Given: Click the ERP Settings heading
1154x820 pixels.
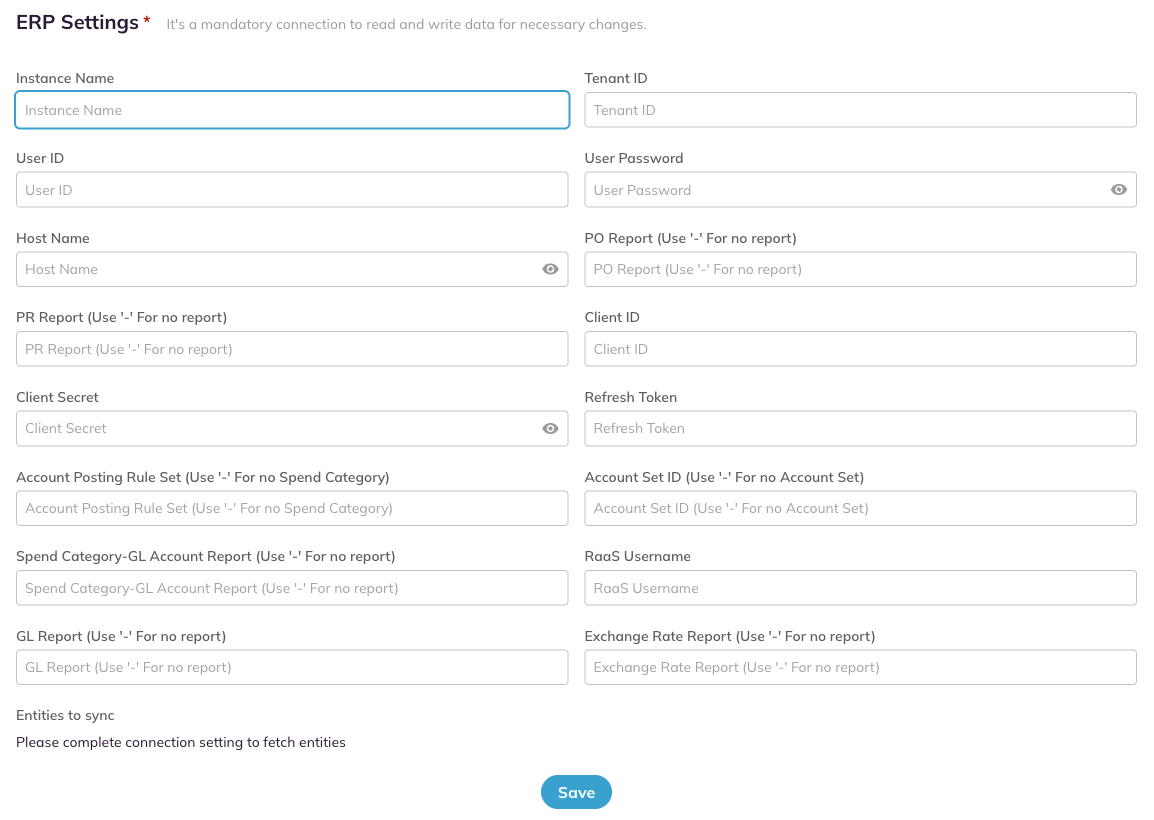Looking at the screenshot, I should pyautogui.click(x=77, y=23).
